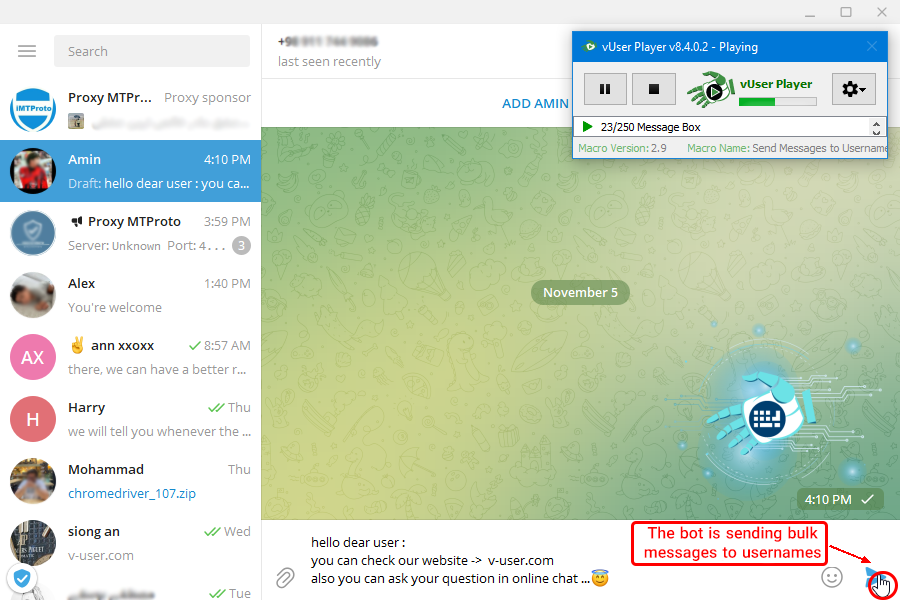
Task: Click the Mohammad avatar photo
Action: click(x=33, y=481)
